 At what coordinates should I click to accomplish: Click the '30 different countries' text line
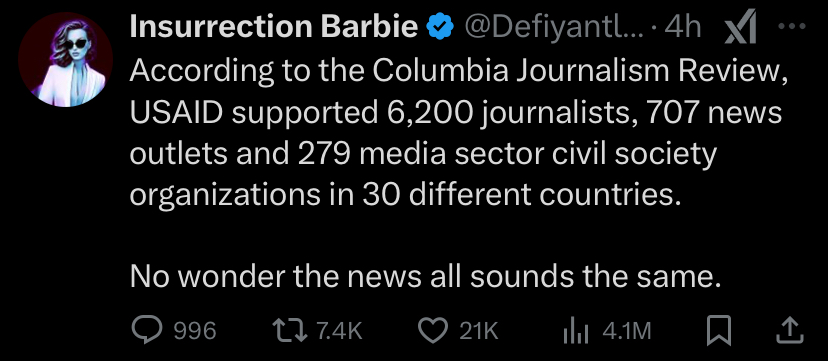(x=405, y=195)
